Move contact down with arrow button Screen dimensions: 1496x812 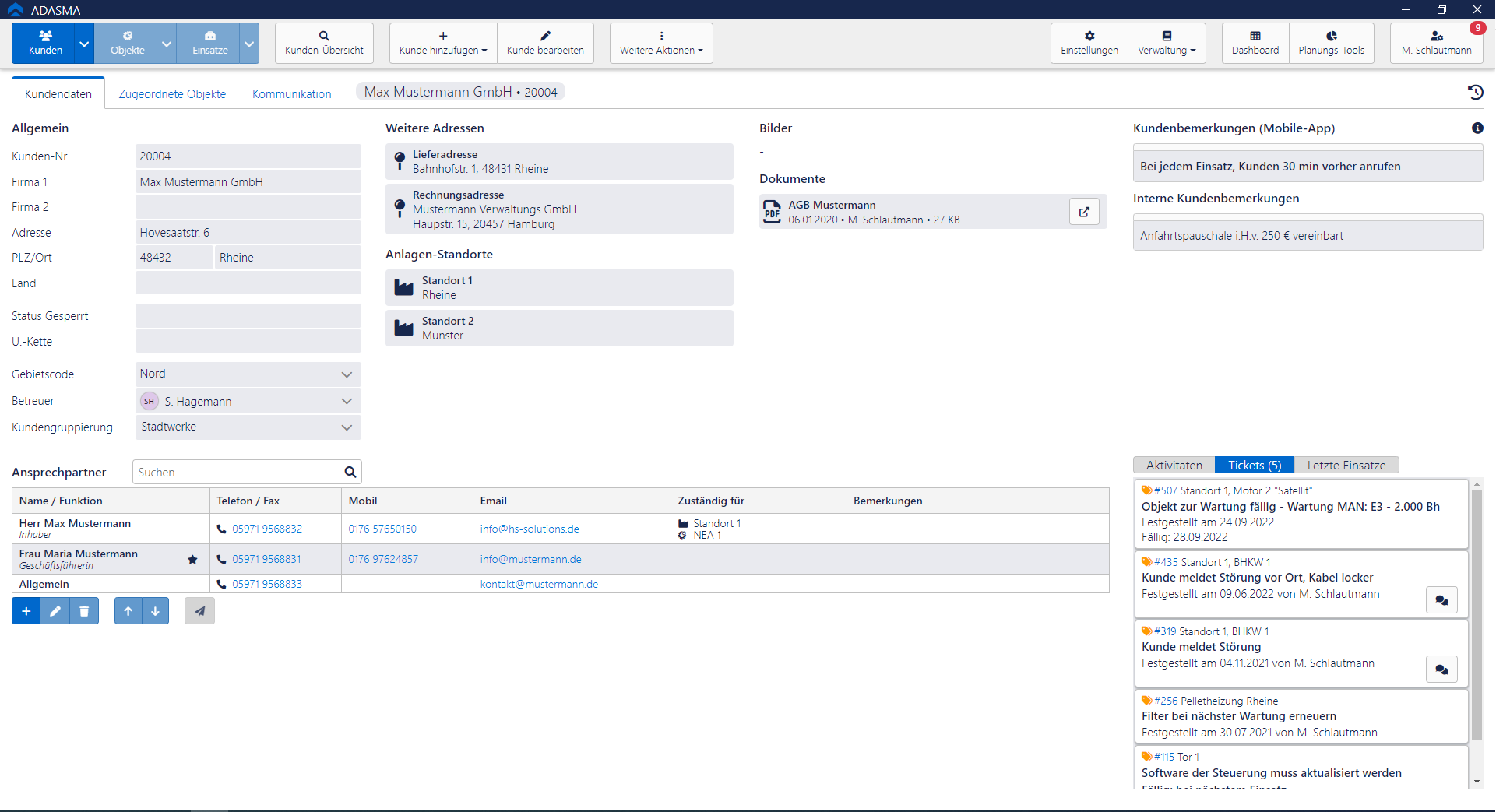pos(156,611)
